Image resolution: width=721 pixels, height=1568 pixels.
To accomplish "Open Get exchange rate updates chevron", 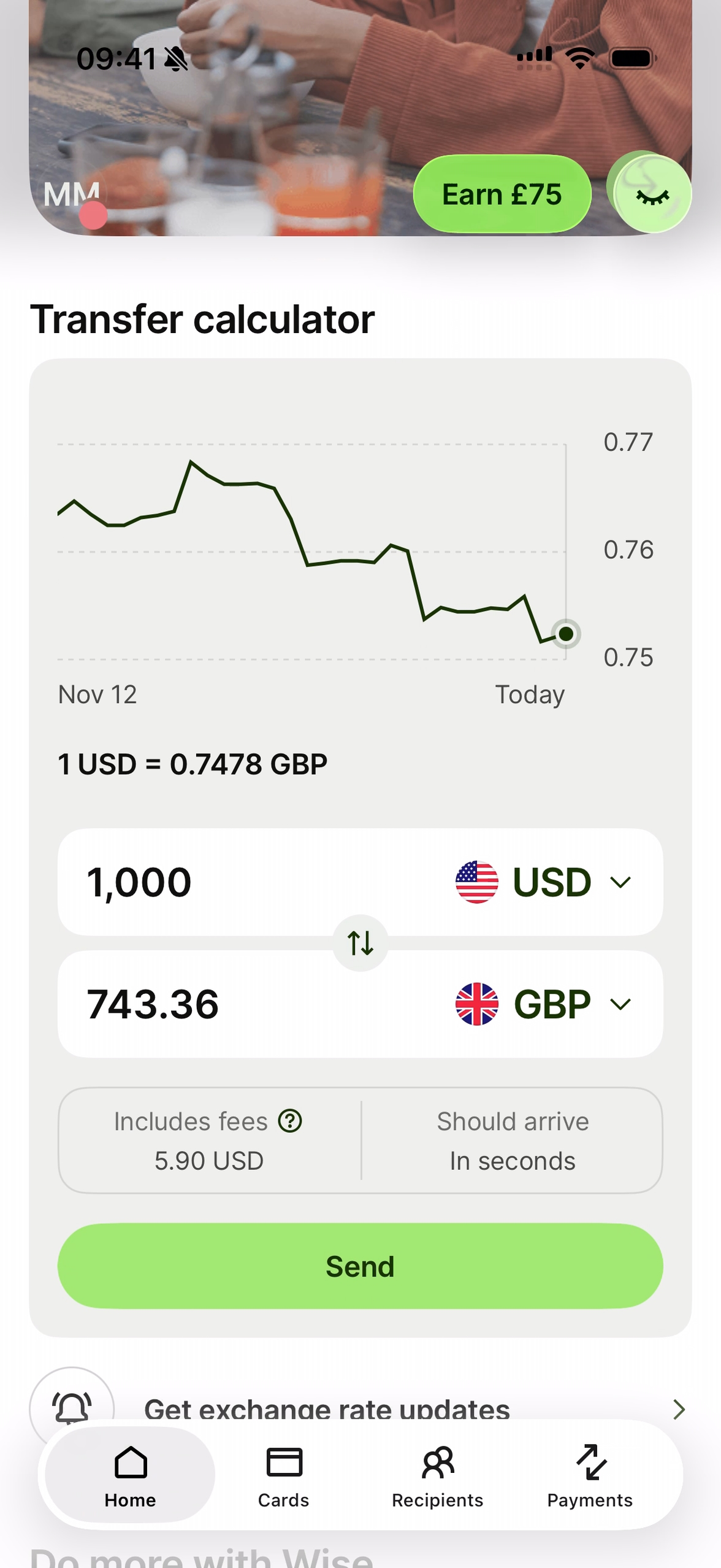I will 679,1409.
